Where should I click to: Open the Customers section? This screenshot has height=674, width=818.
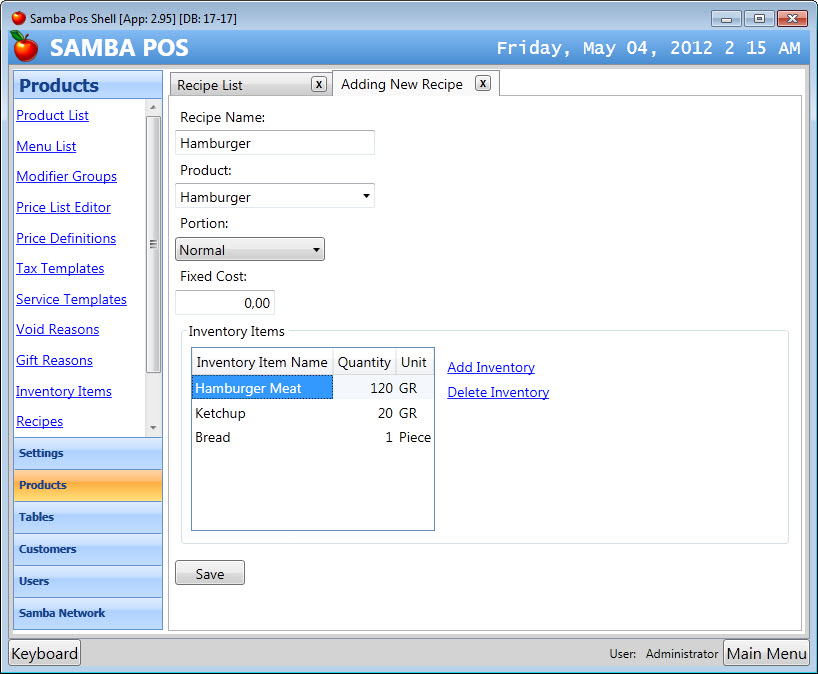(x=88, y=549)
